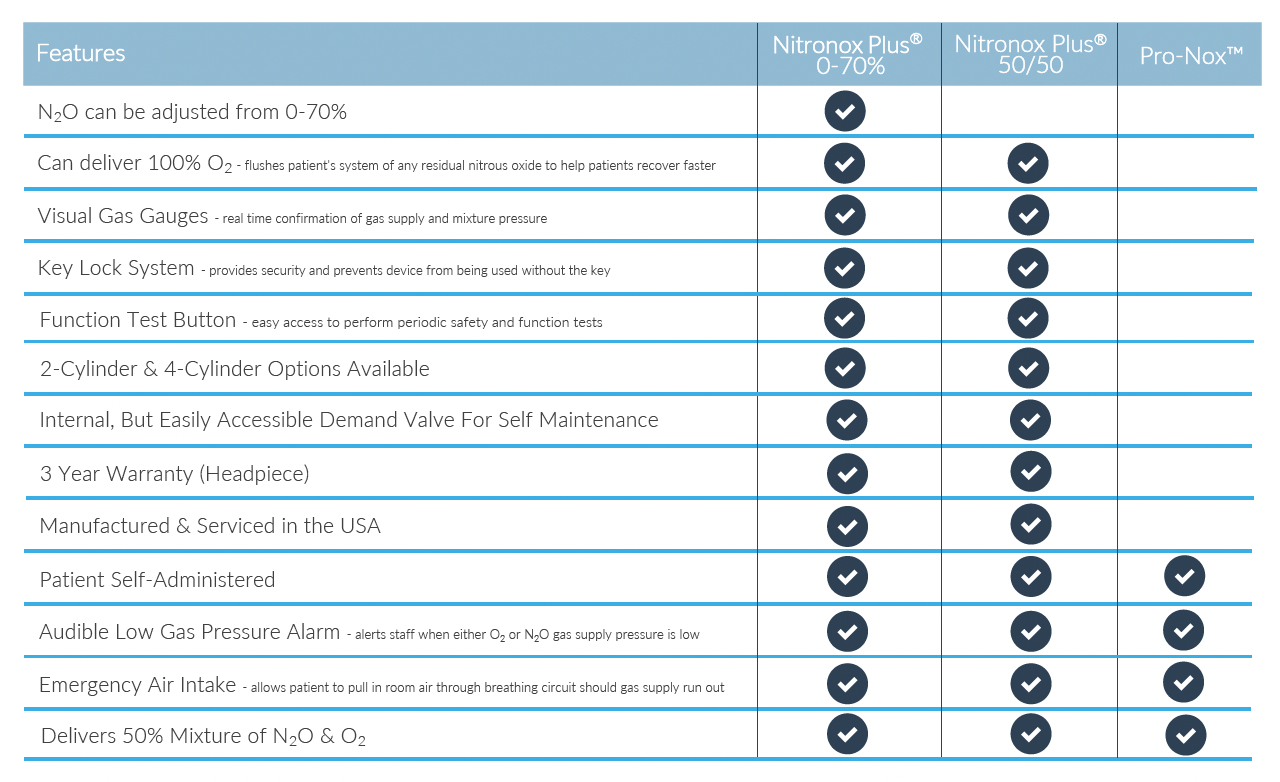The image size is (1280, 782).
Task: Click Pro-Nox checkmark for 50% Mixture row
Action: (x=1186, y=736)
